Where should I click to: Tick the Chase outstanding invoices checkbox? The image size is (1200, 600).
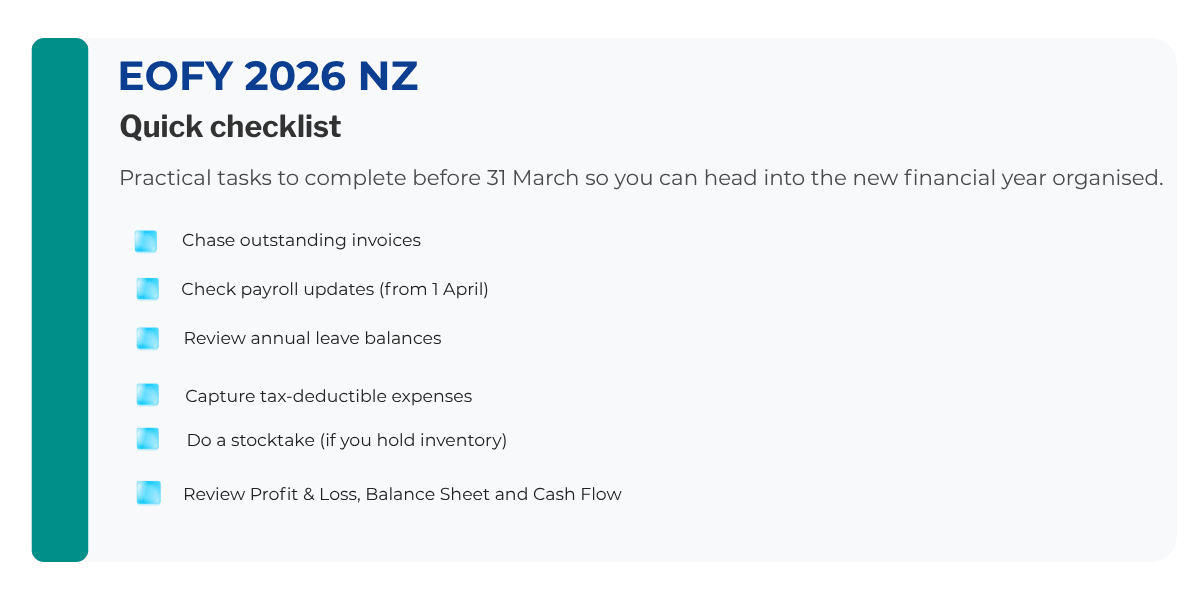pos(146,241)
